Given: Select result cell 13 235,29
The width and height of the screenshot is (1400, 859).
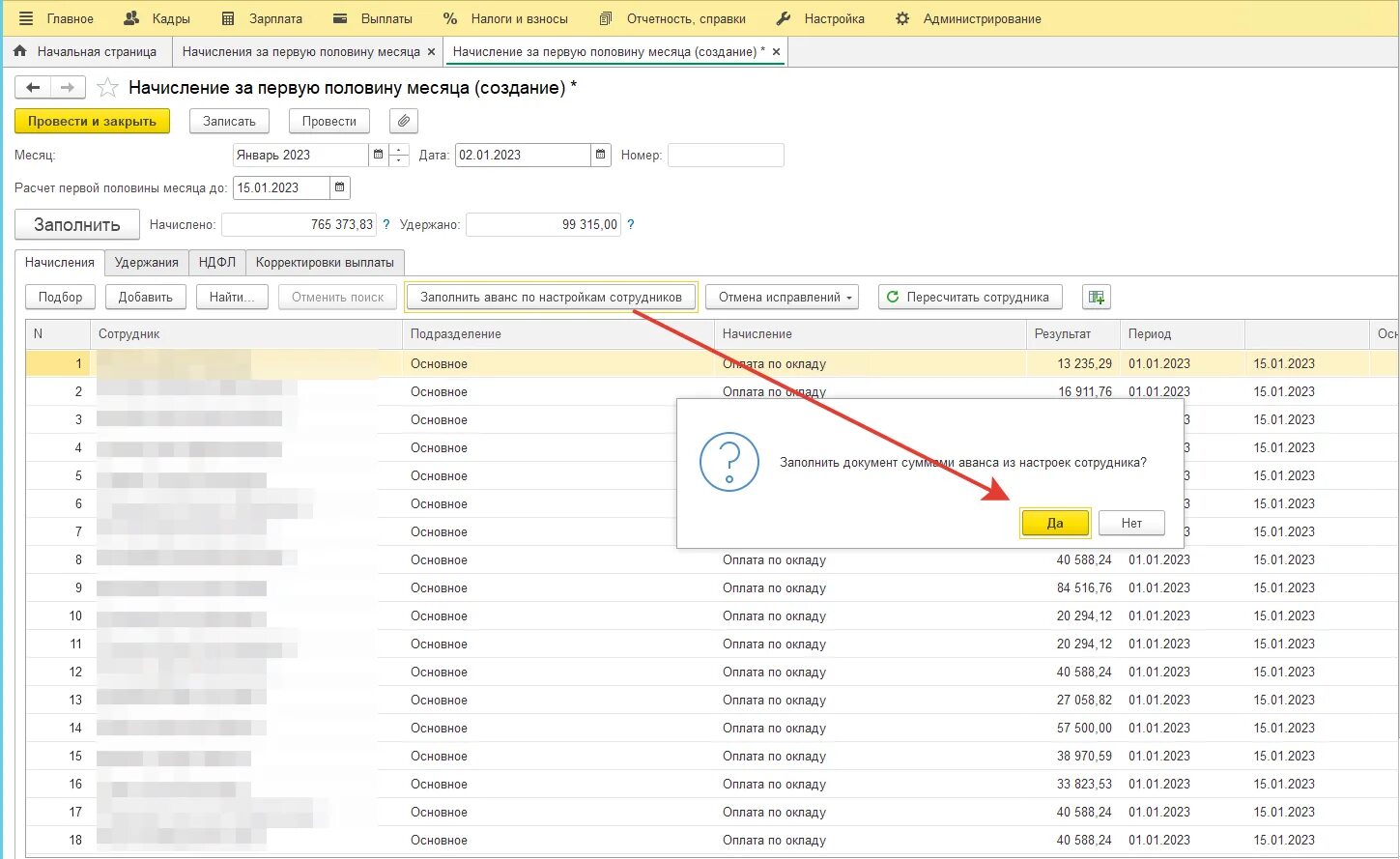Looking at the screenshot, I should (1072, 363).
